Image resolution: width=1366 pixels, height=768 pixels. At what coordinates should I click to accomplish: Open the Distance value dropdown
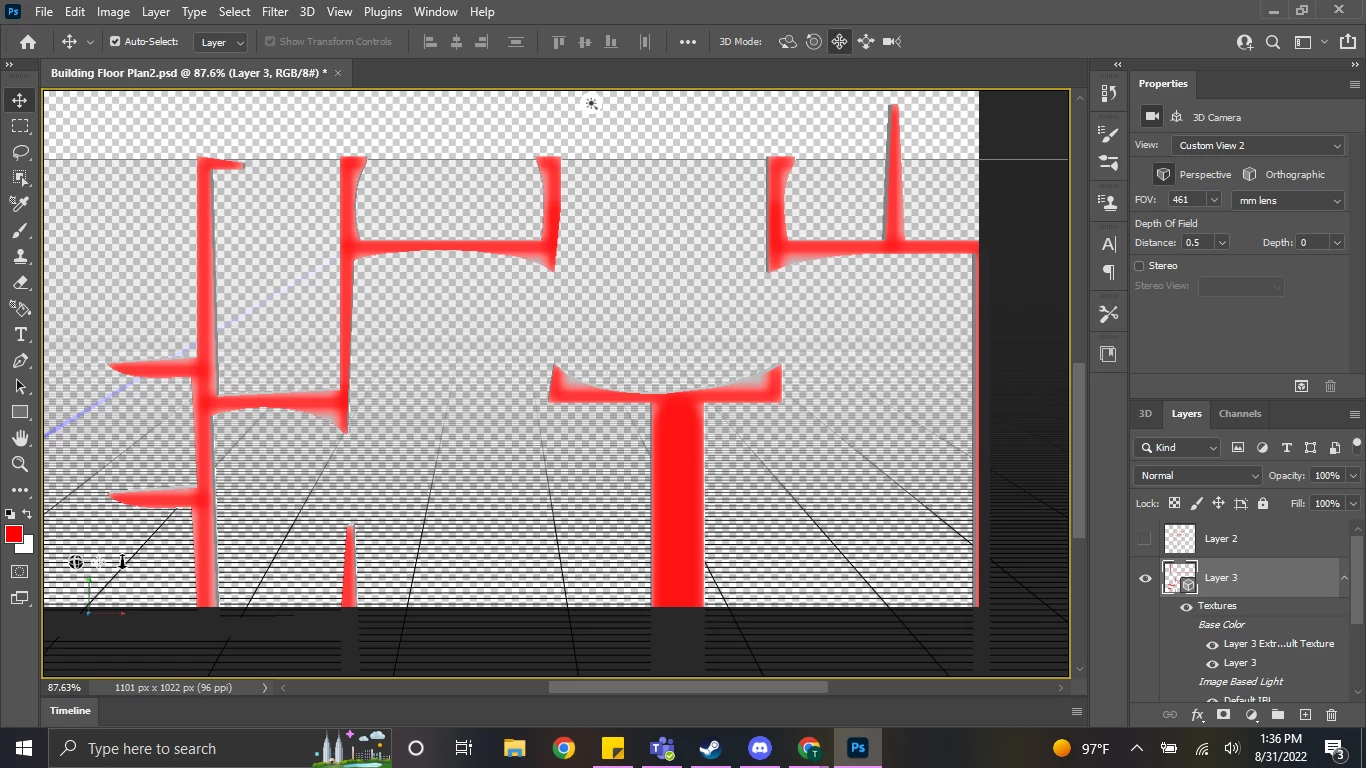[x=1221, y=242]
